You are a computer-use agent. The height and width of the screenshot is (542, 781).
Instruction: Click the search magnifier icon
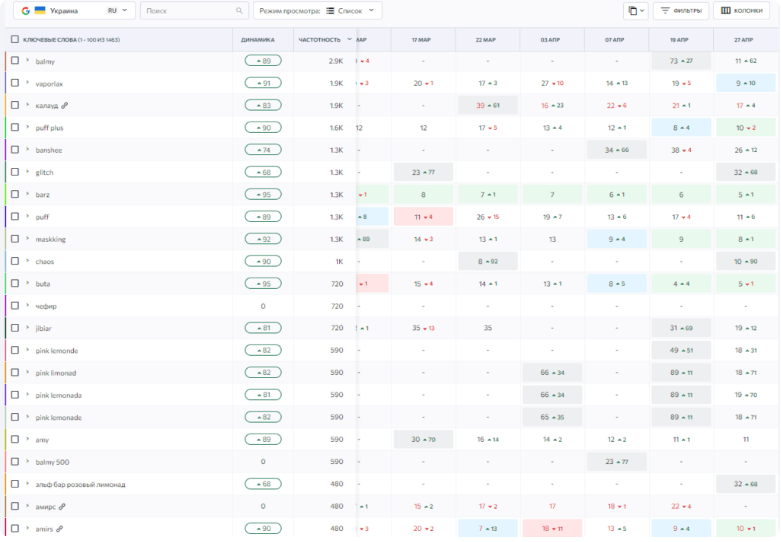[x=239, y=10]
